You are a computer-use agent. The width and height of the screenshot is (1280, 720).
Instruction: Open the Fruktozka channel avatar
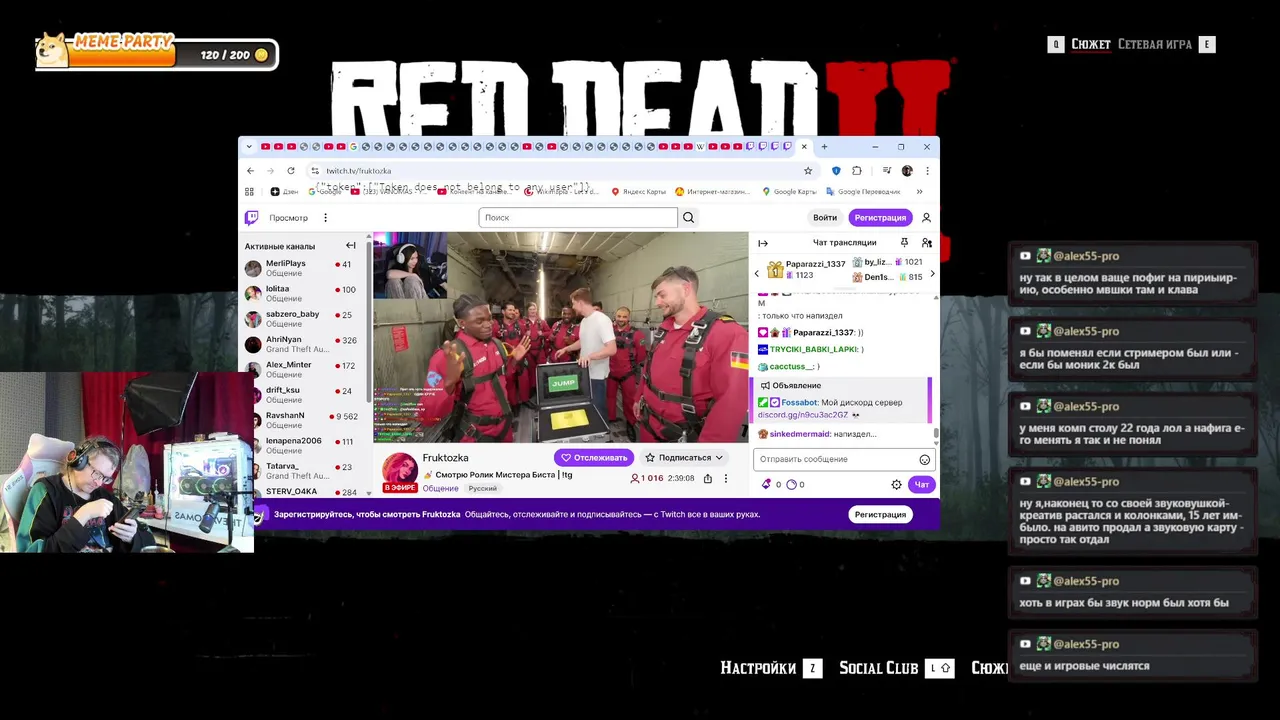coord(400,470)
